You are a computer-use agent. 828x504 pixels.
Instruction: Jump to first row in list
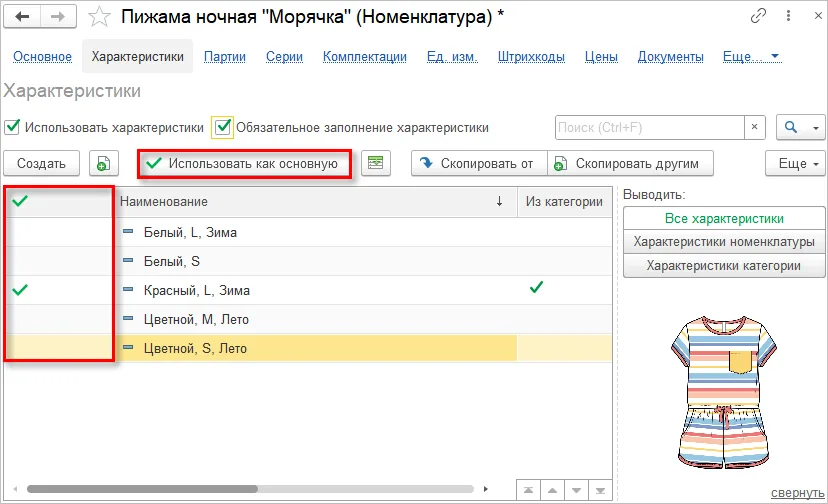click(x=528, y=490)
